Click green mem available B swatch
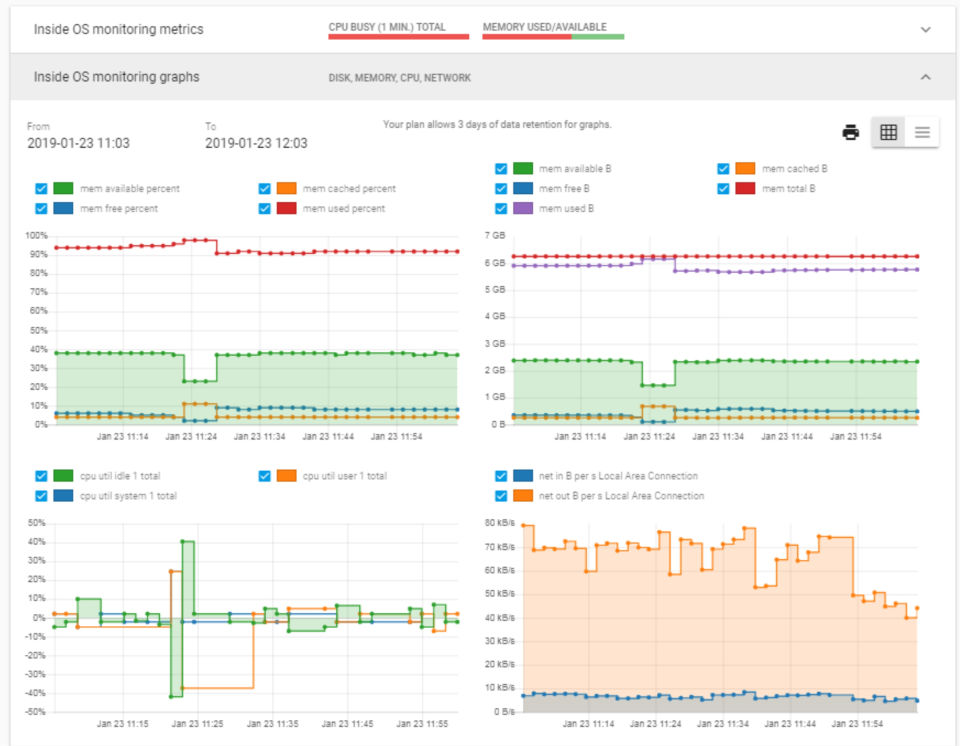 coord(523,168)
